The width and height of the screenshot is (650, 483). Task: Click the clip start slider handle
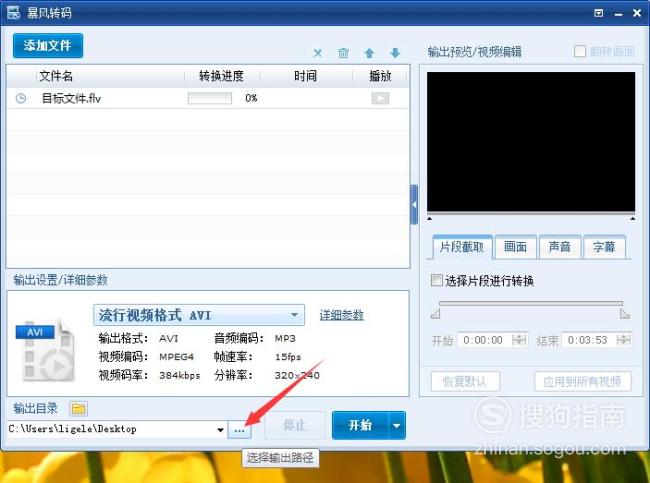435,314
